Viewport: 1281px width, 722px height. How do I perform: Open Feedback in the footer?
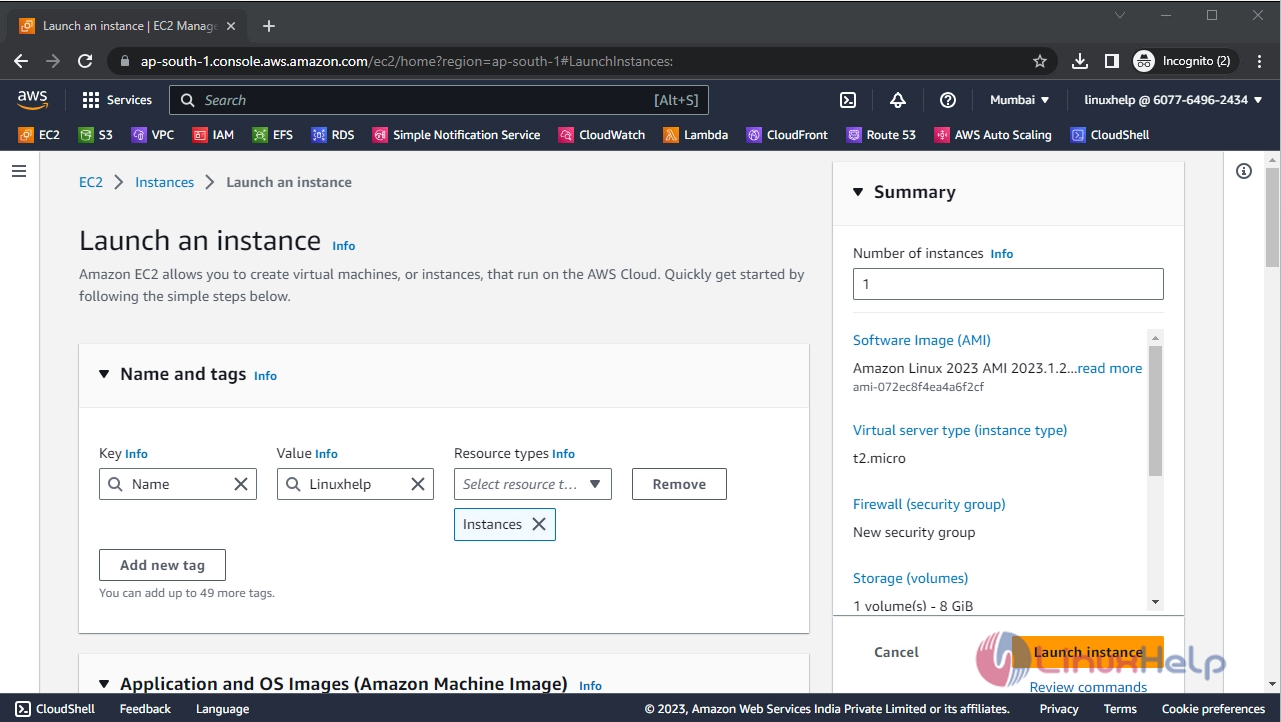coord(145,709)
